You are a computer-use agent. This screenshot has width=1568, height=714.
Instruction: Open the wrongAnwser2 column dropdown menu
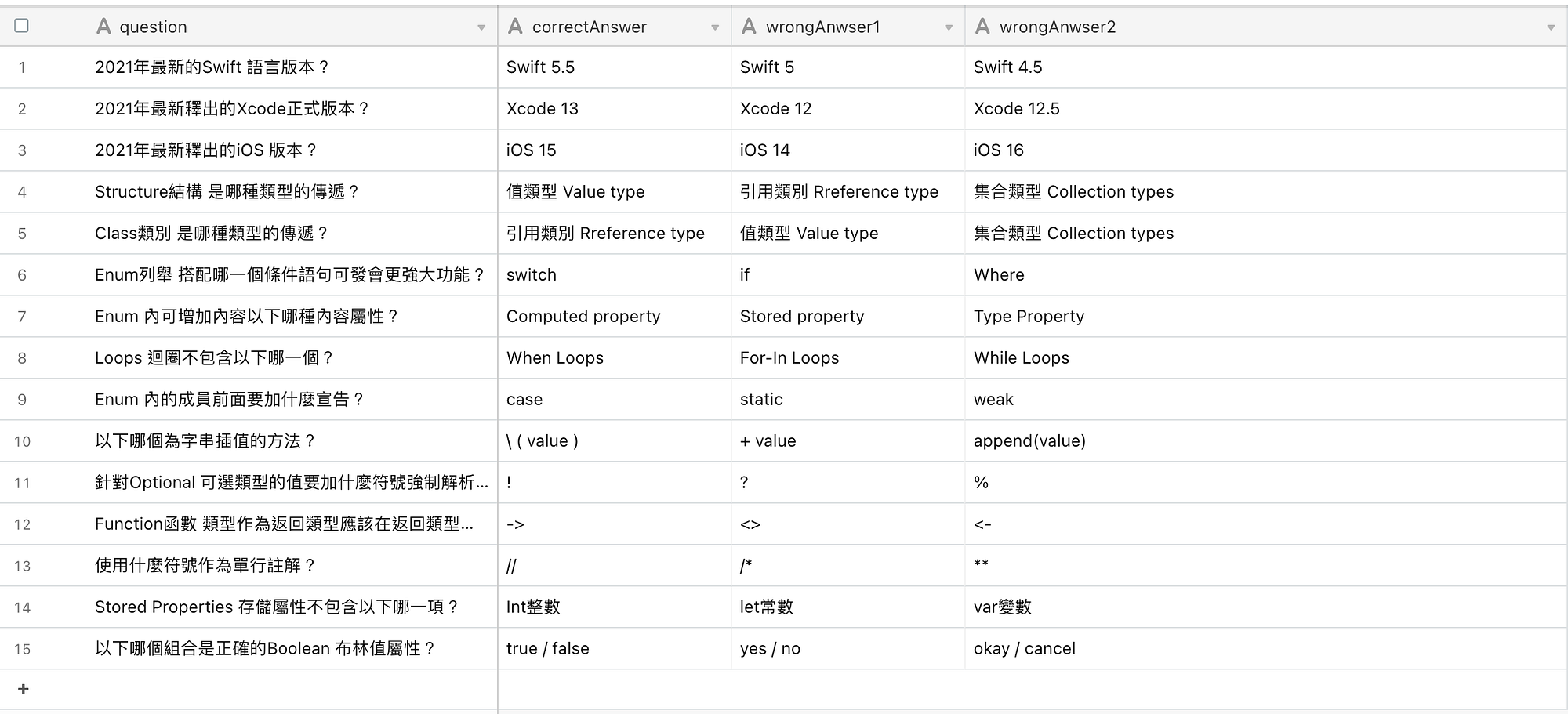click(1549, 27)
